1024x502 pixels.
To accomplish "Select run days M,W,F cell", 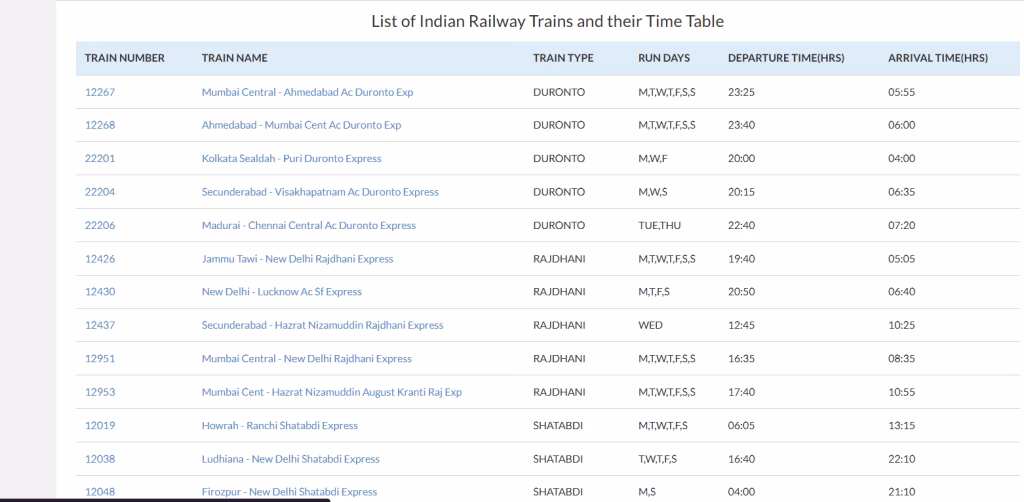I will pyautogui.click(x=652, y=159).
